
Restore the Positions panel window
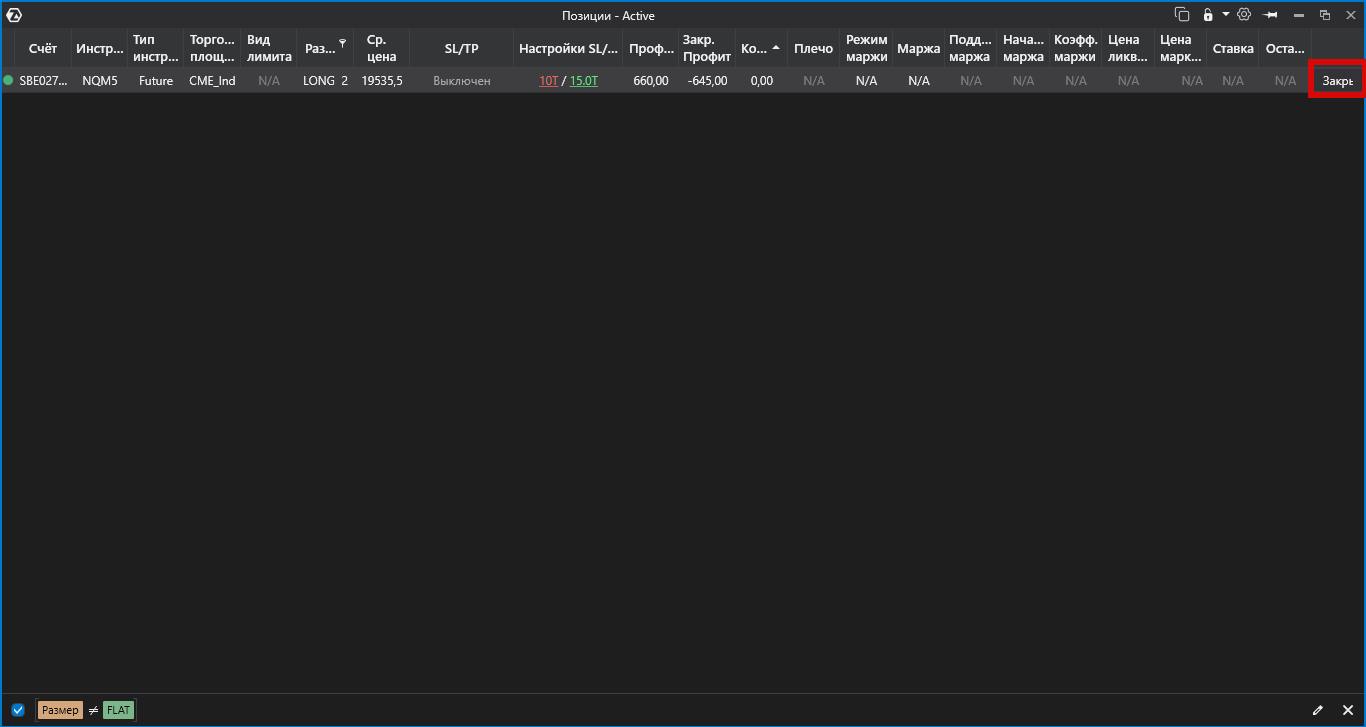(1325, 15)
